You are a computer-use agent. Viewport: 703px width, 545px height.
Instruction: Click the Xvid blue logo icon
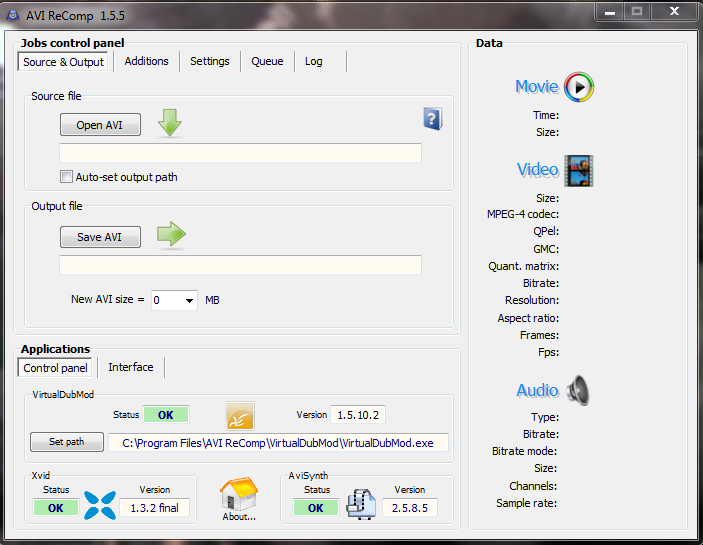(100, 505)
